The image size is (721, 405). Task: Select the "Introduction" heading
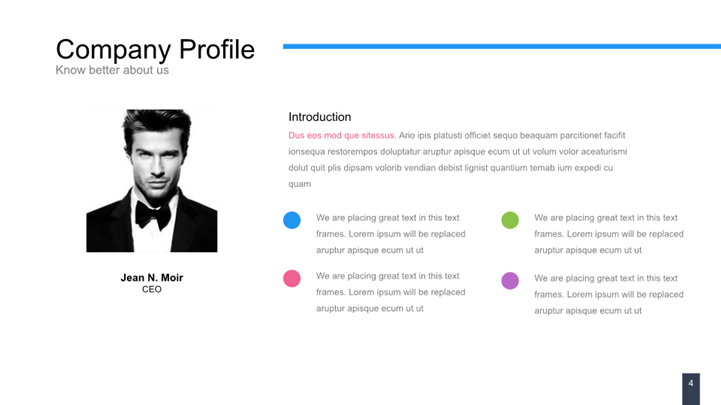coord(320,117)
